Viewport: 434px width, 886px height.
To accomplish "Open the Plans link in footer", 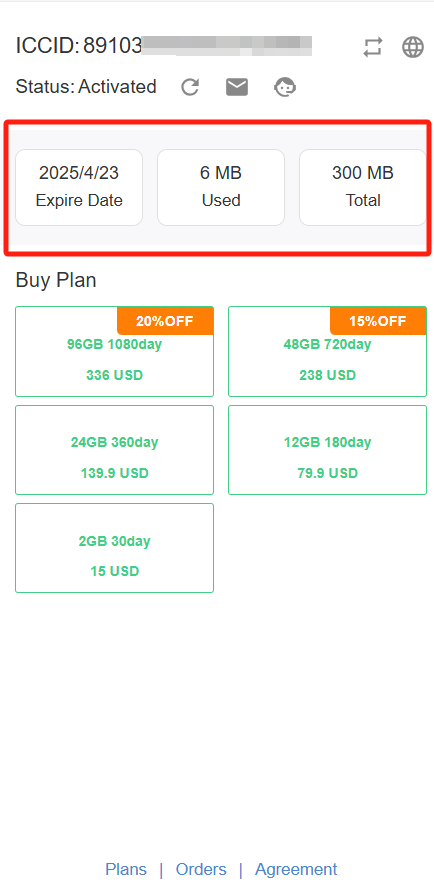I will 126,869.
